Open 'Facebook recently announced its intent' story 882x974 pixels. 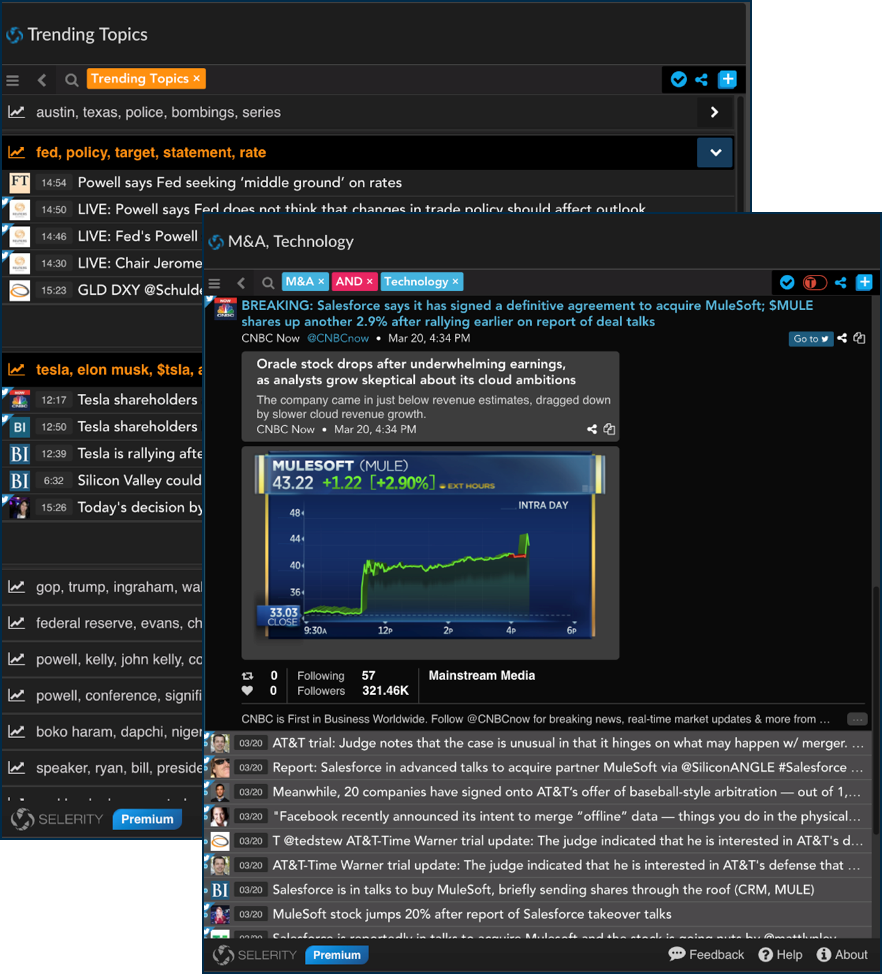[x=566, y=816]
